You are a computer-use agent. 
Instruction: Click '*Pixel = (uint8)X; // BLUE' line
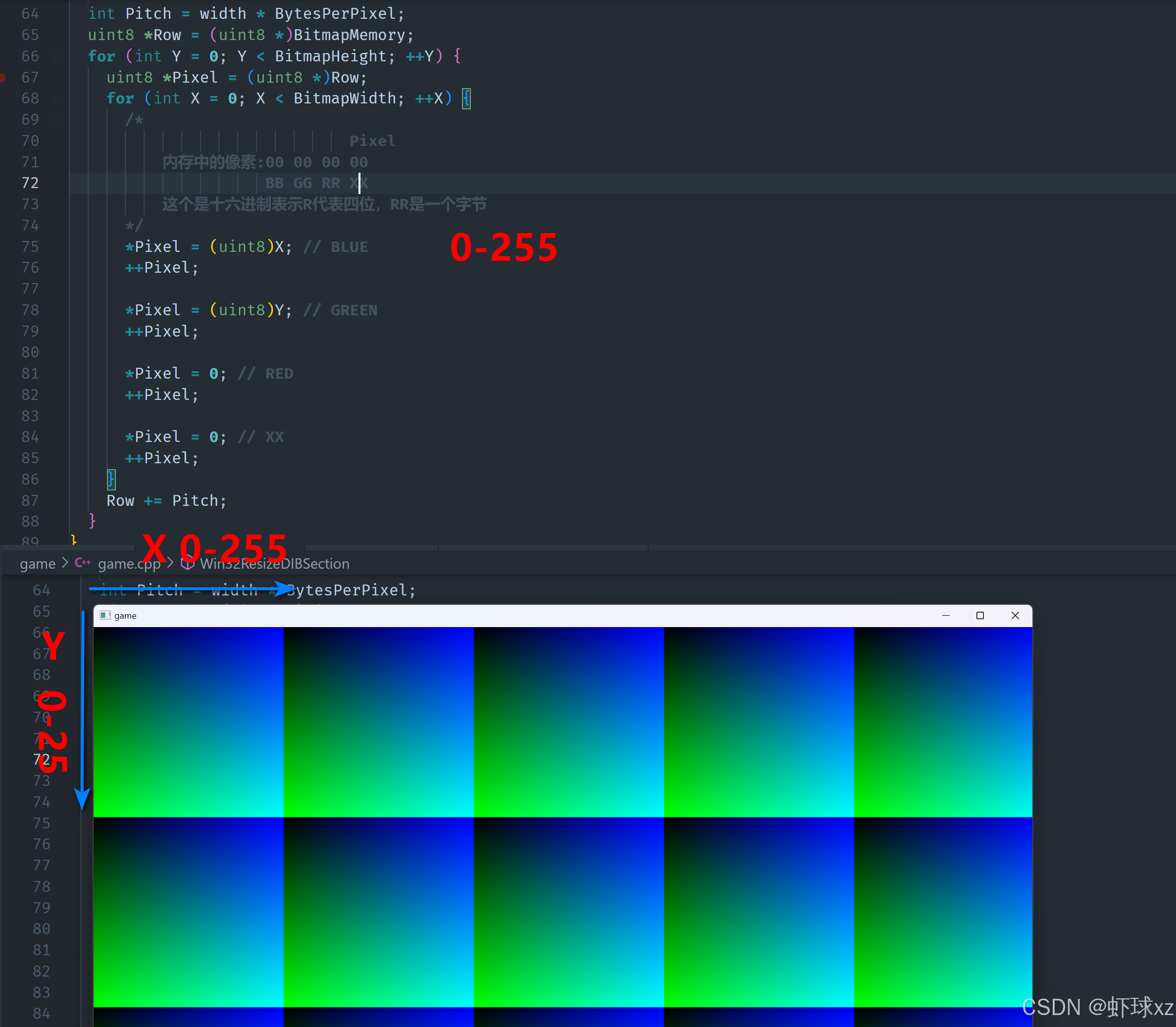(247, 247)
